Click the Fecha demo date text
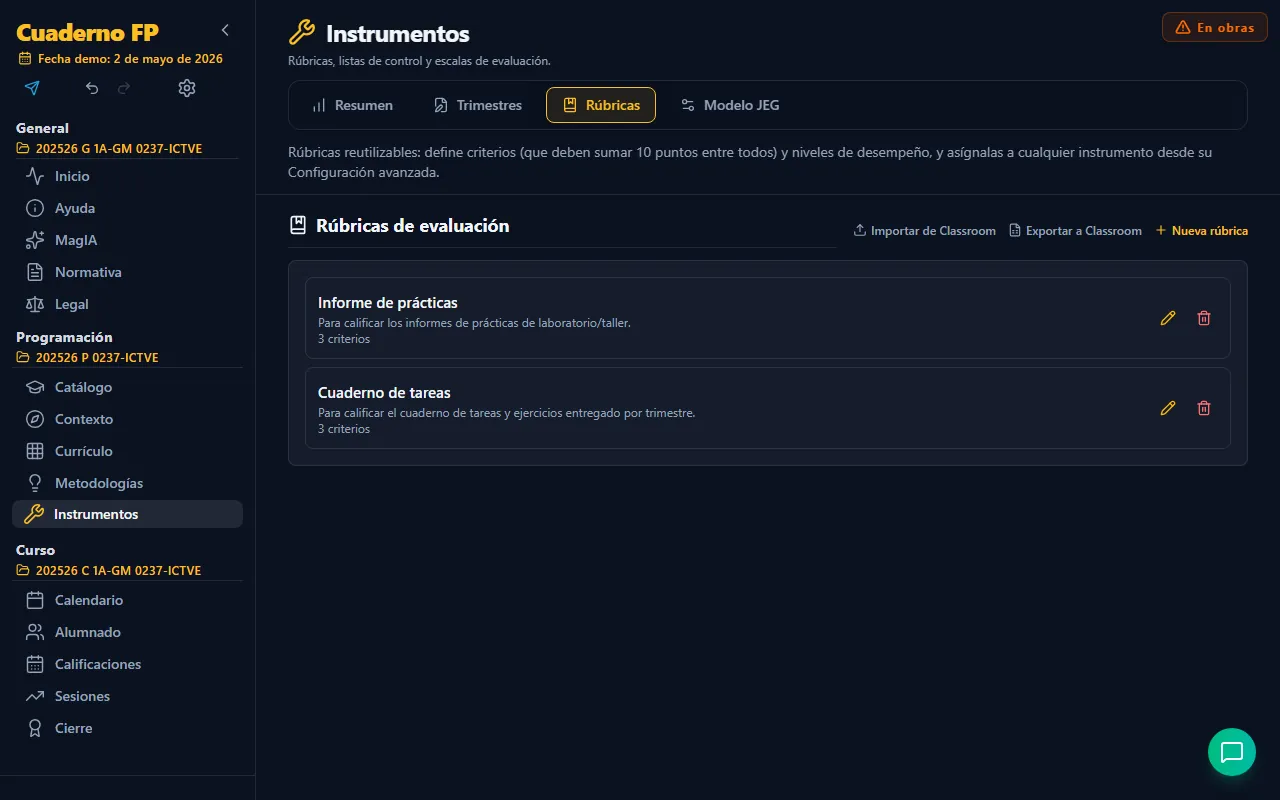The image size is (1280, 800). [x=130, y=59]
